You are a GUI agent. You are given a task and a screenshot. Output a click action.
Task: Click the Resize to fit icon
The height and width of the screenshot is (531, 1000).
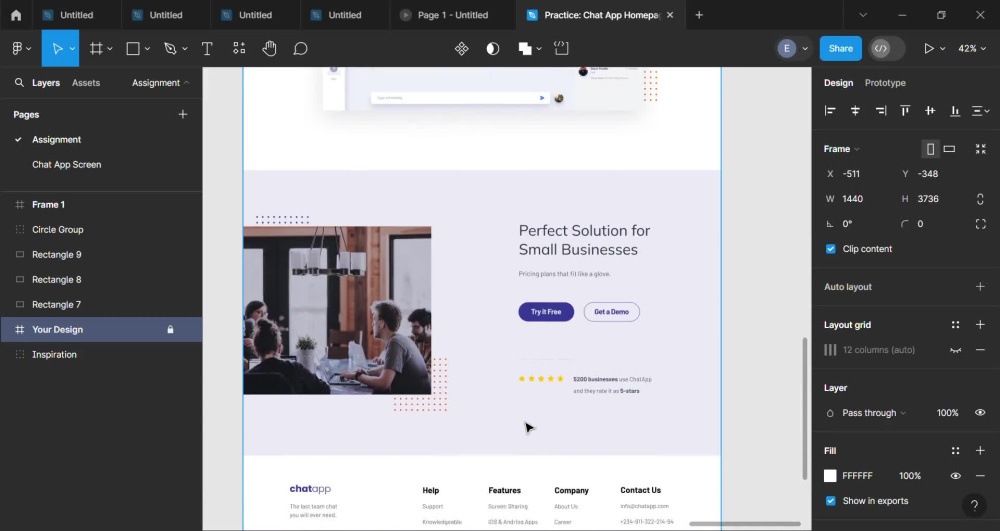980,149
